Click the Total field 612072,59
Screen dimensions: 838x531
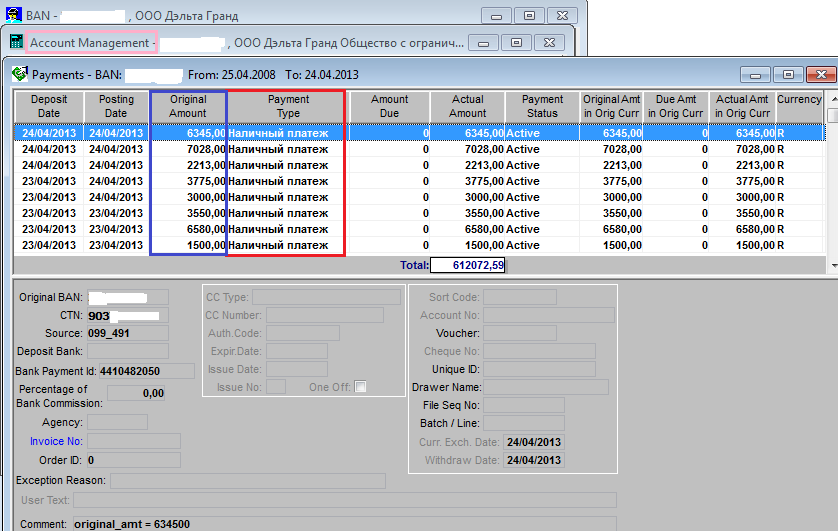(468, 265)
